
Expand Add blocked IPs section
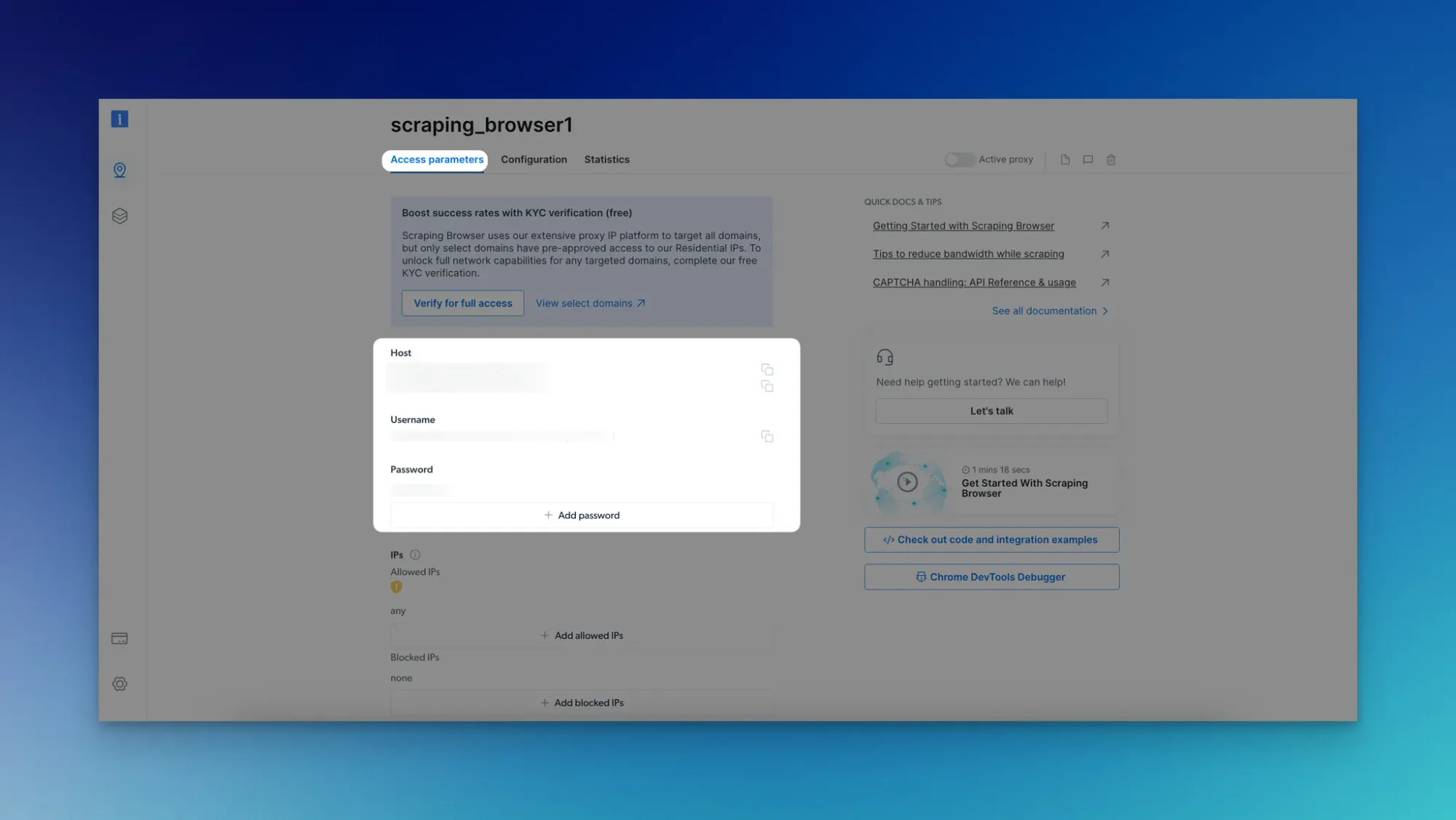582,702
